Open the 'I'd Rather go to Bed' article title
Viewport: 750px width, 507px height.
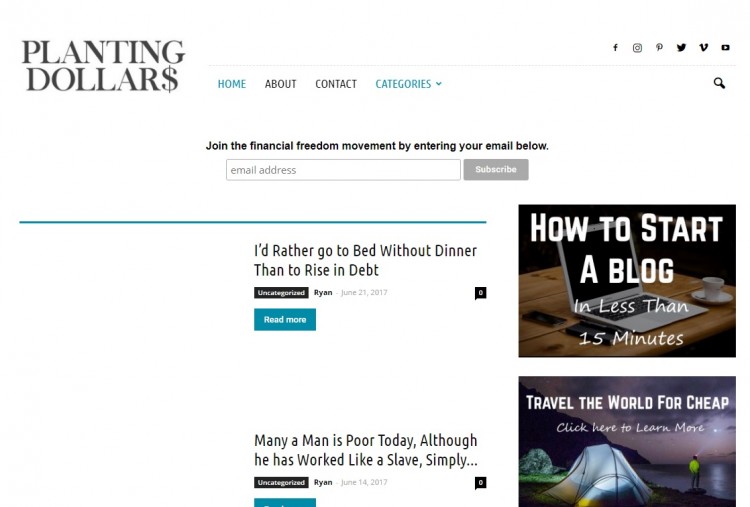tap(365, 260)
